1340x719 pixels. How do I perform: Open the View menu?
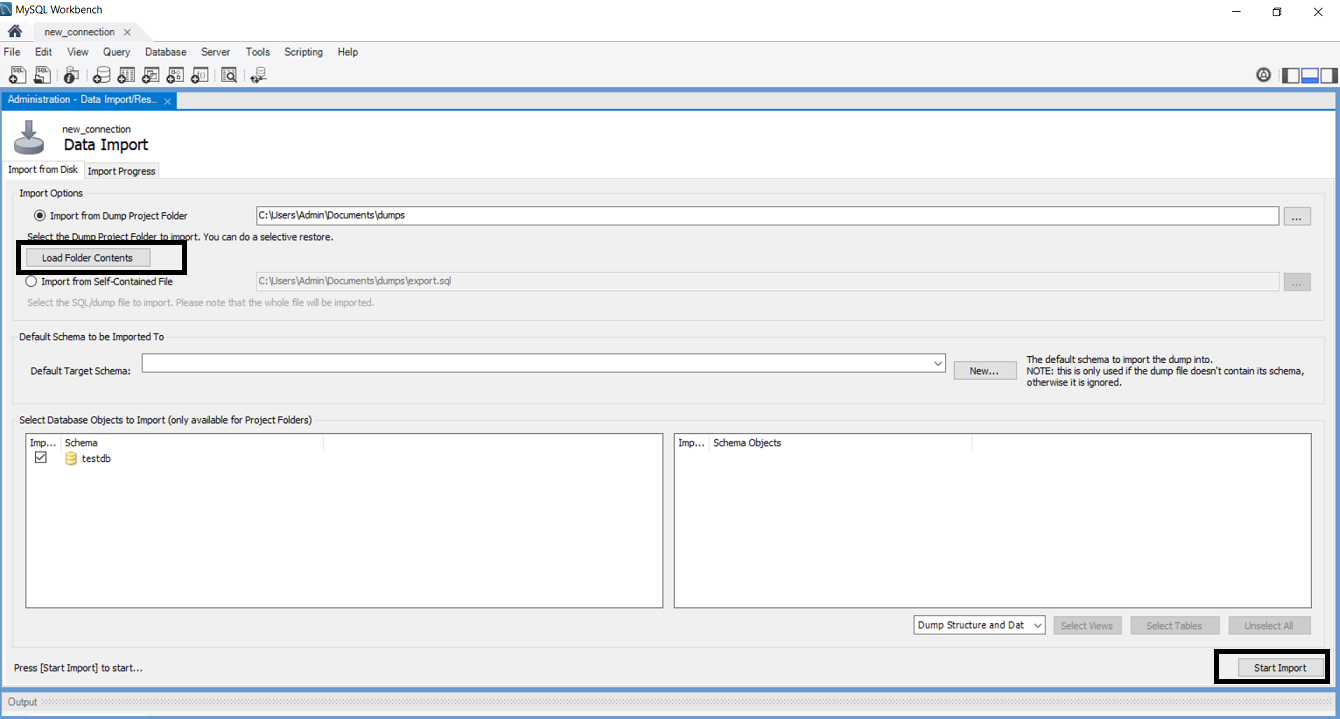pyautogui.click(x=78, y=52)
